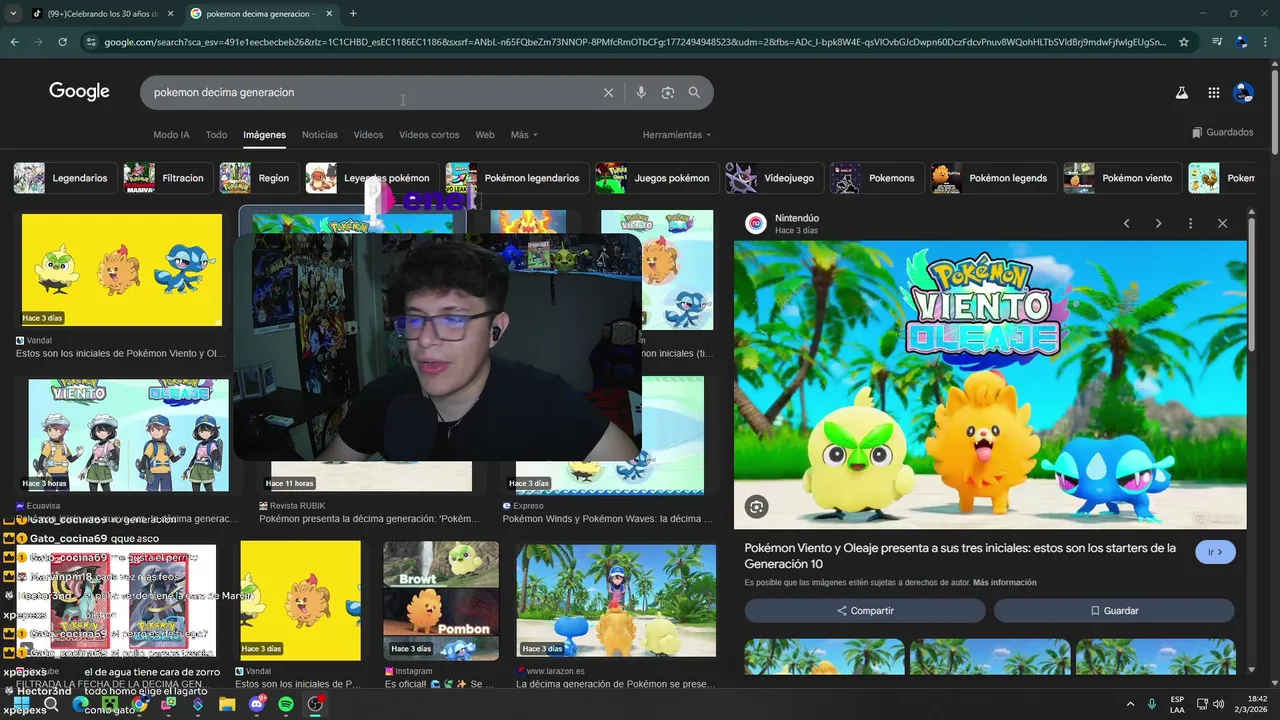Close the TikTok tab
Screen dimensions: 1280x720
point(170,13)
